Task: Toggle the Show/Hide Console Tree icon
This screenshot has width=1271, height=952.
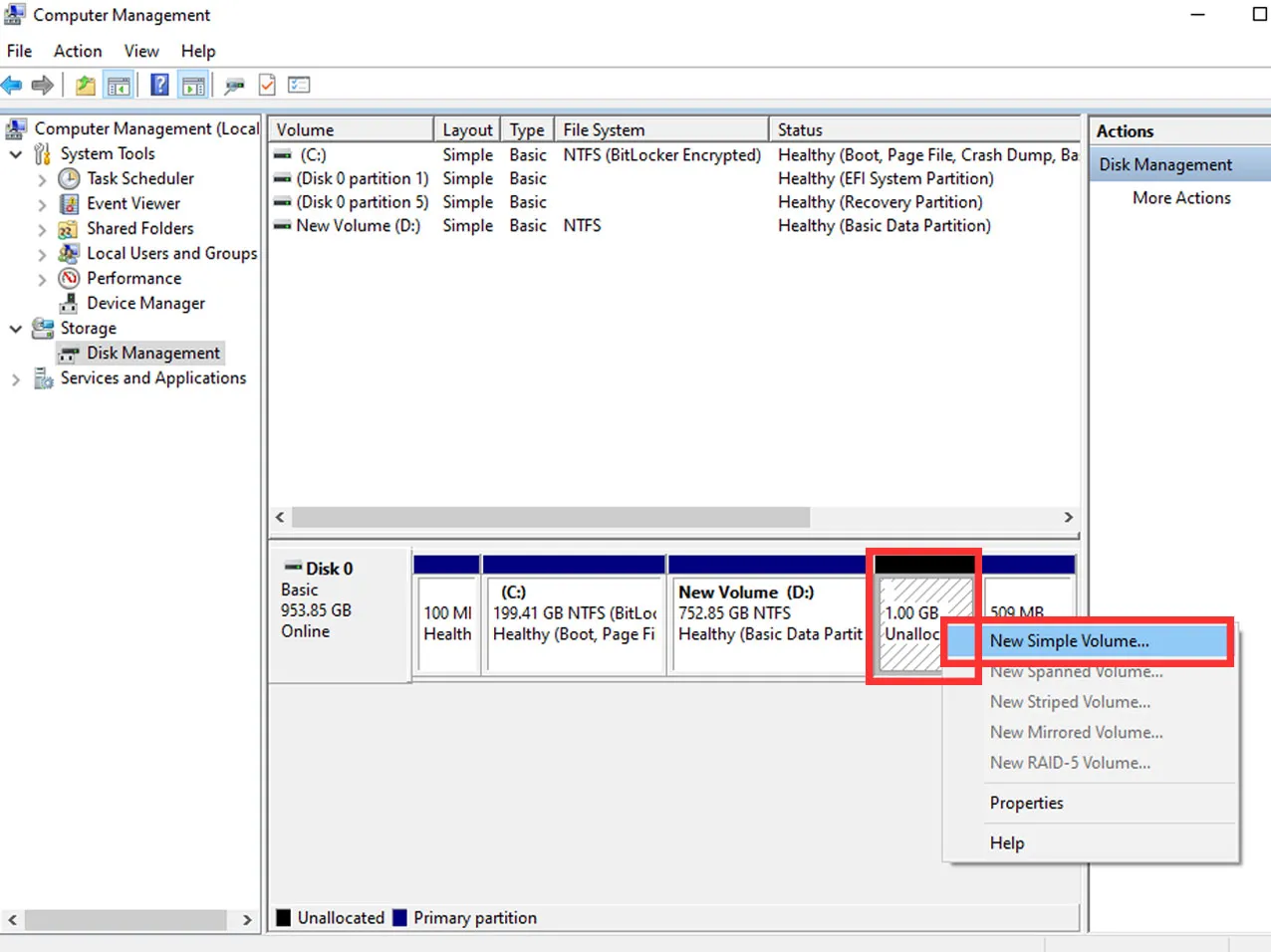Action: pyautogui.click(x=119, y=86)
